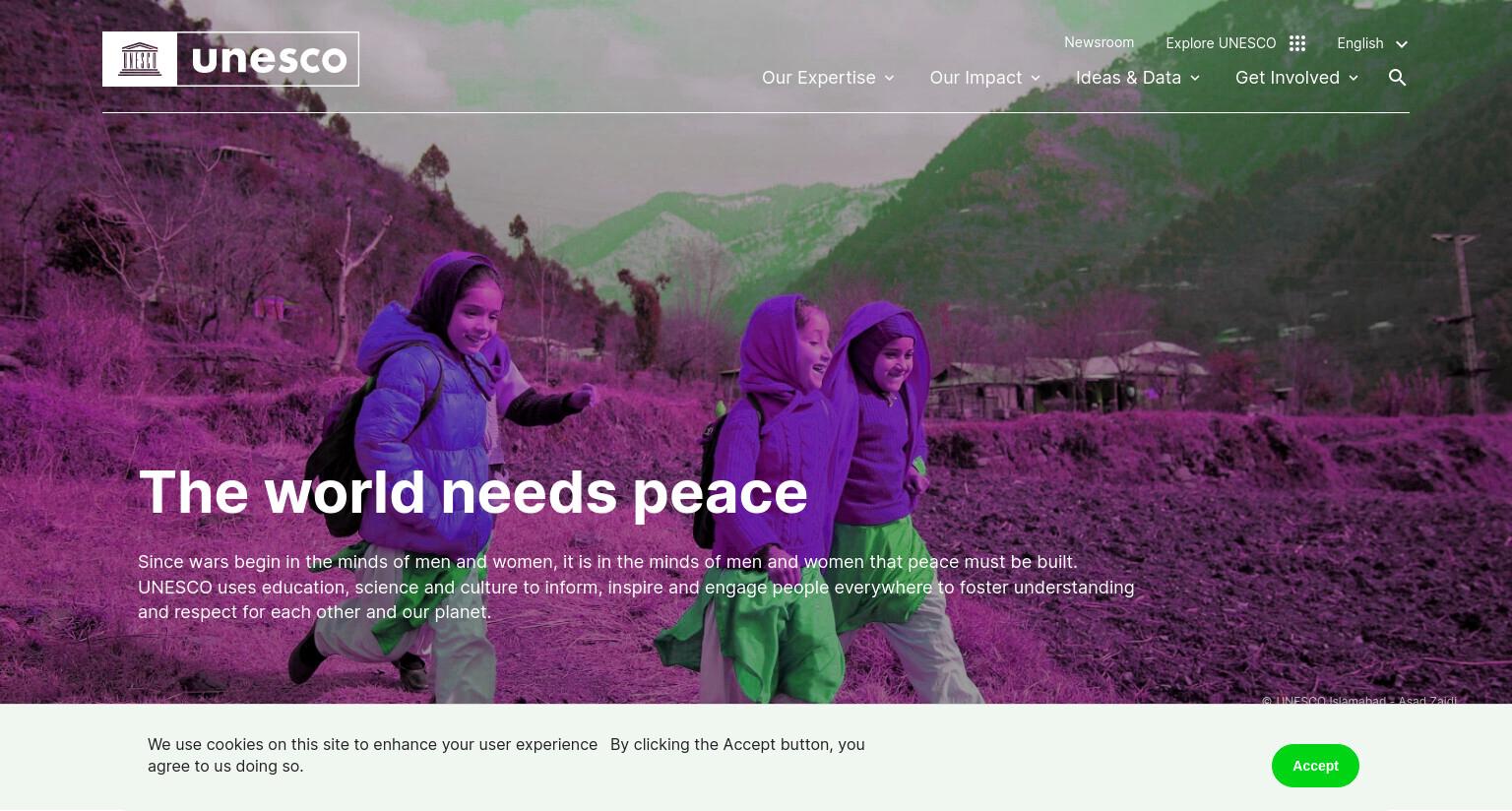
Task: Click the Explore UNESCO link text
Action: tap(1221, 43)
